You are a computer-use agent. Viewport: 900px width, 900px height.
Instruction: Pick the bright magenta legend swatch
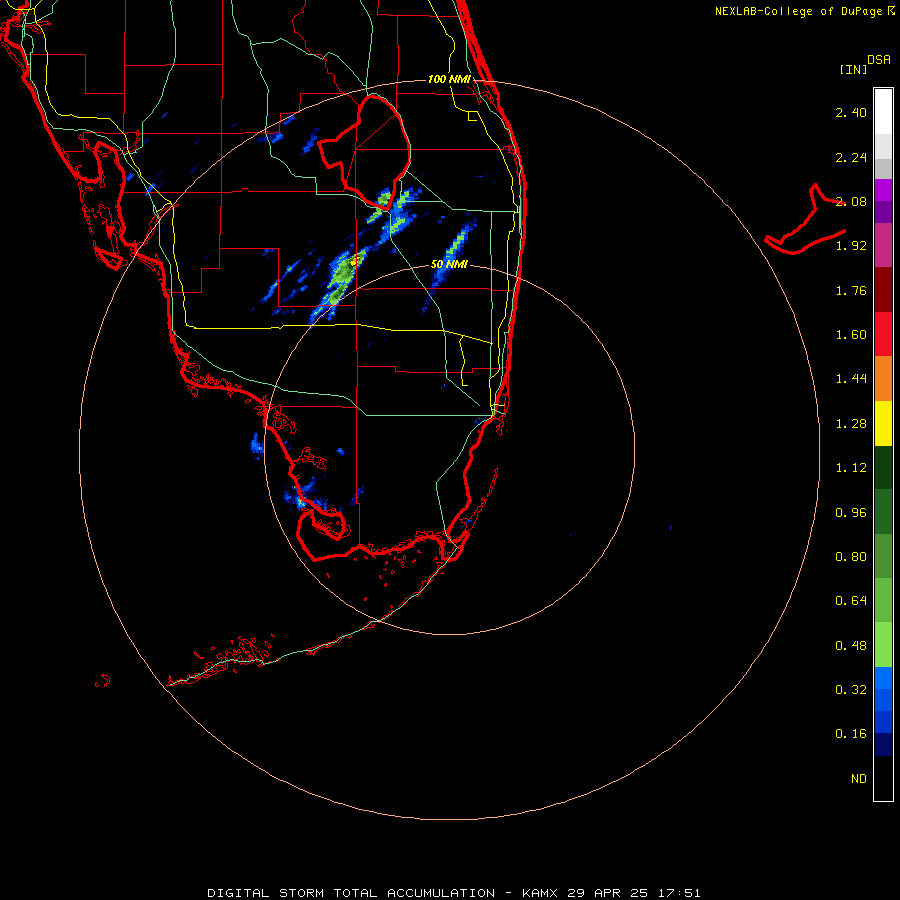pyautogui.click(x=883, y=190)
